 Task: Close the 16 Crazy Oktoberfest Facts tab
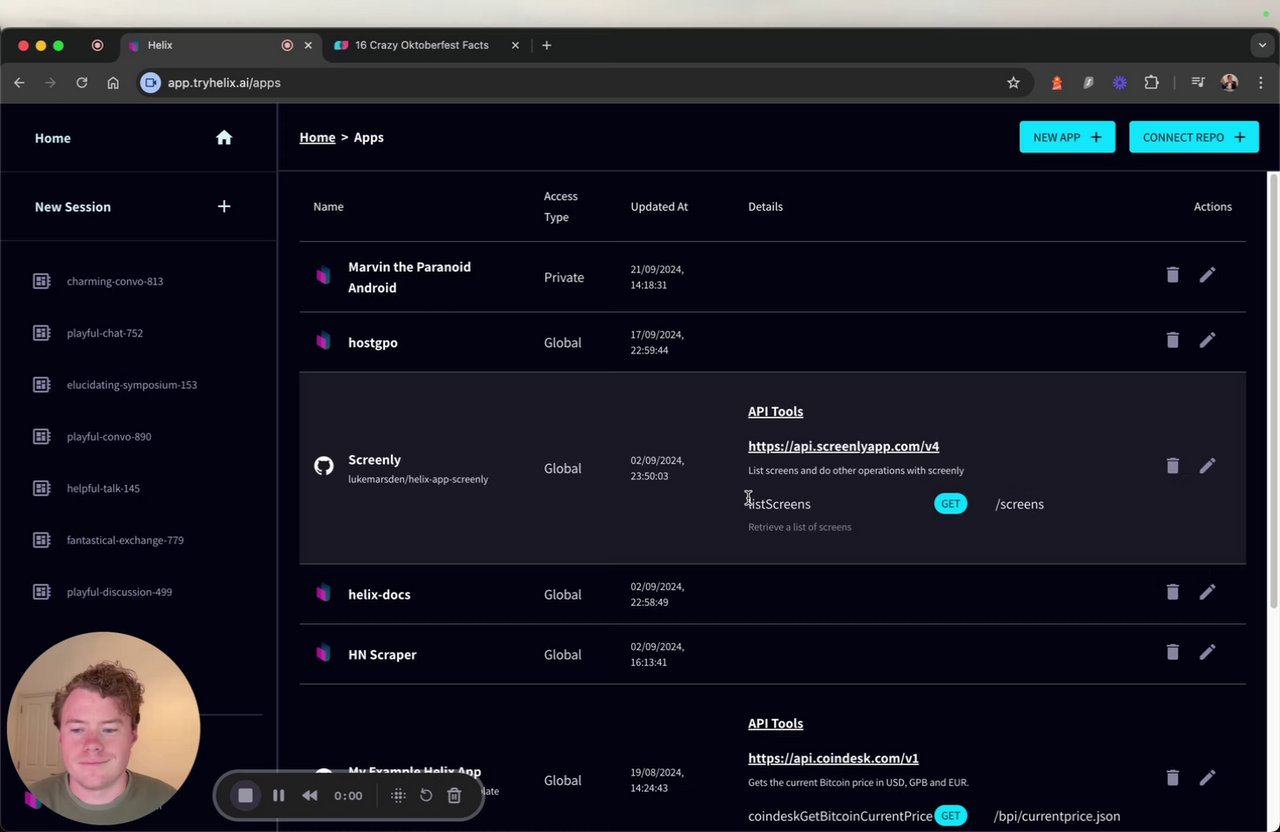[x=515, y=45]
